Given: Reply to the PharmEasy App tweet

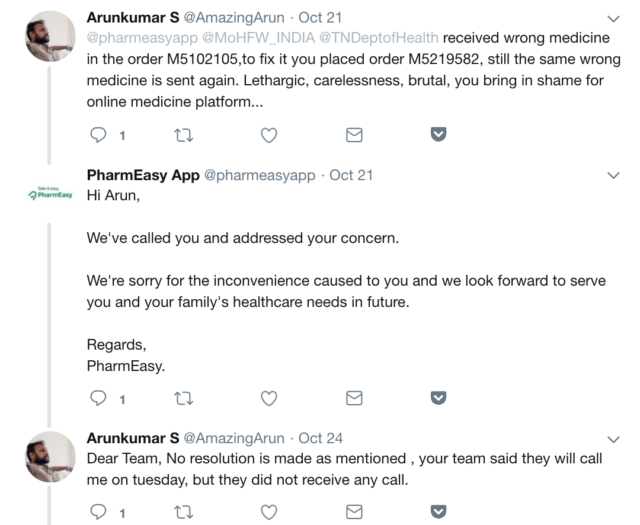Looking at the screenshot, I should (99, 398).
